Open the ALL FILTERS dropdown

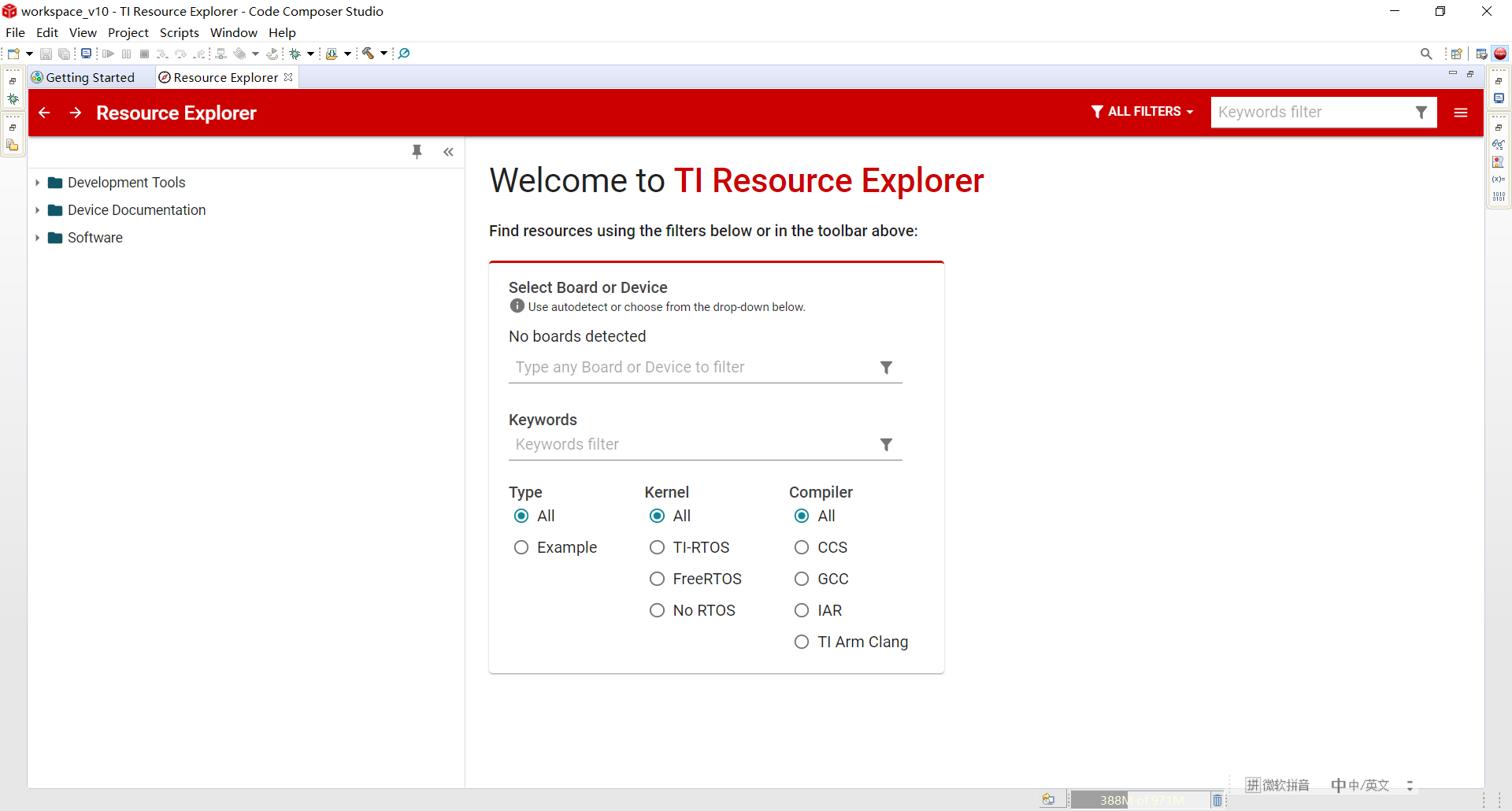pyautogui.click(x=1141, y=112)
